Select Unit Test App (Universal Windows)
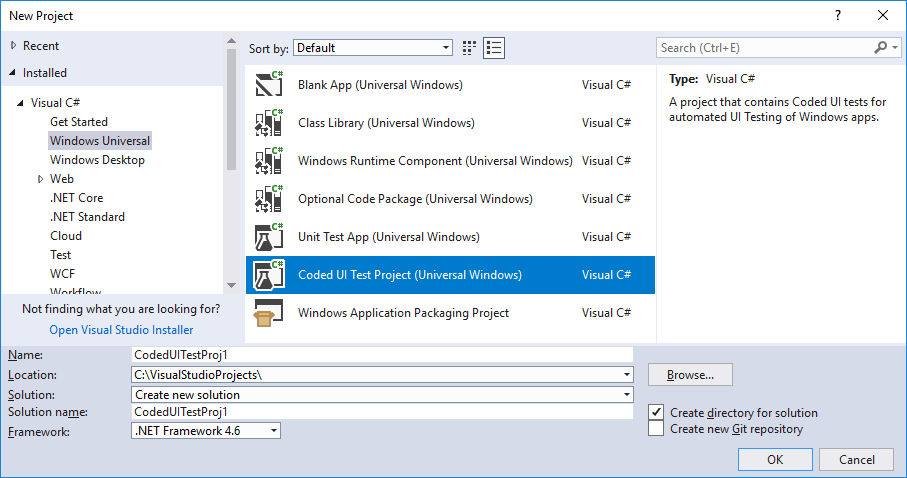Screen dimensions: 907x478 (x=450, y=237)
